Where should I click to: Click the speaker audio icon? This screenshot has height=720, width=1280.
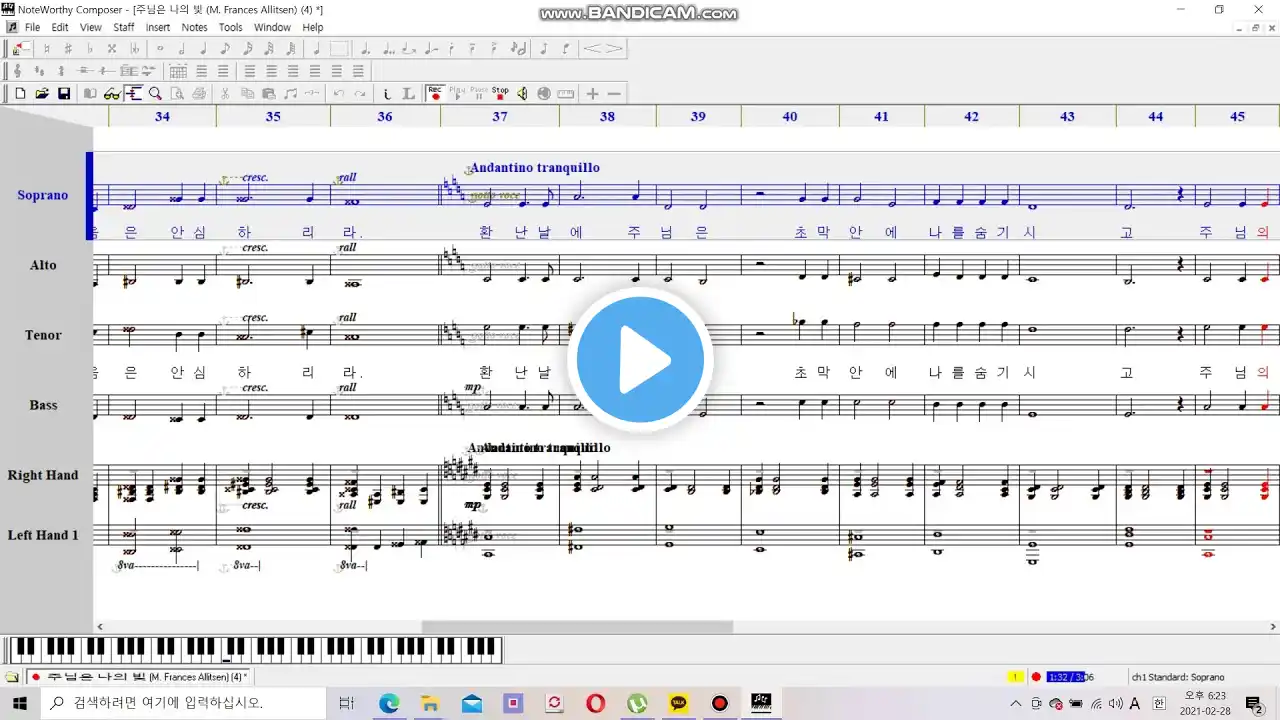tap(522, 93)
